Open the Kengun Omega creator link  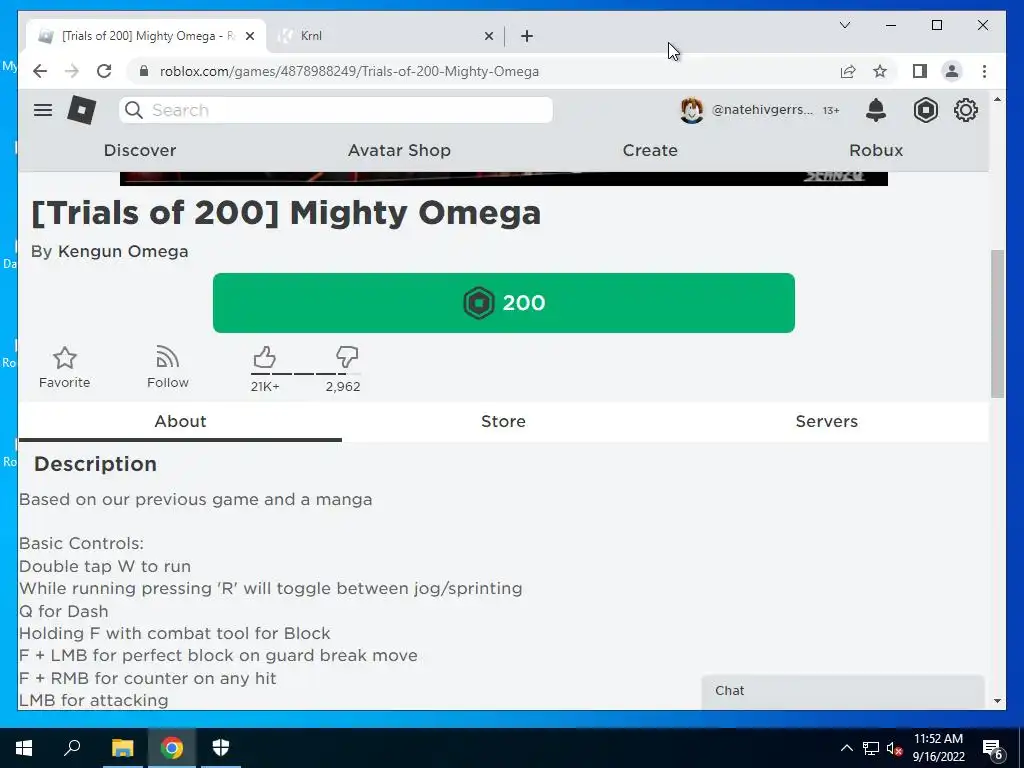tap(123, 251)
